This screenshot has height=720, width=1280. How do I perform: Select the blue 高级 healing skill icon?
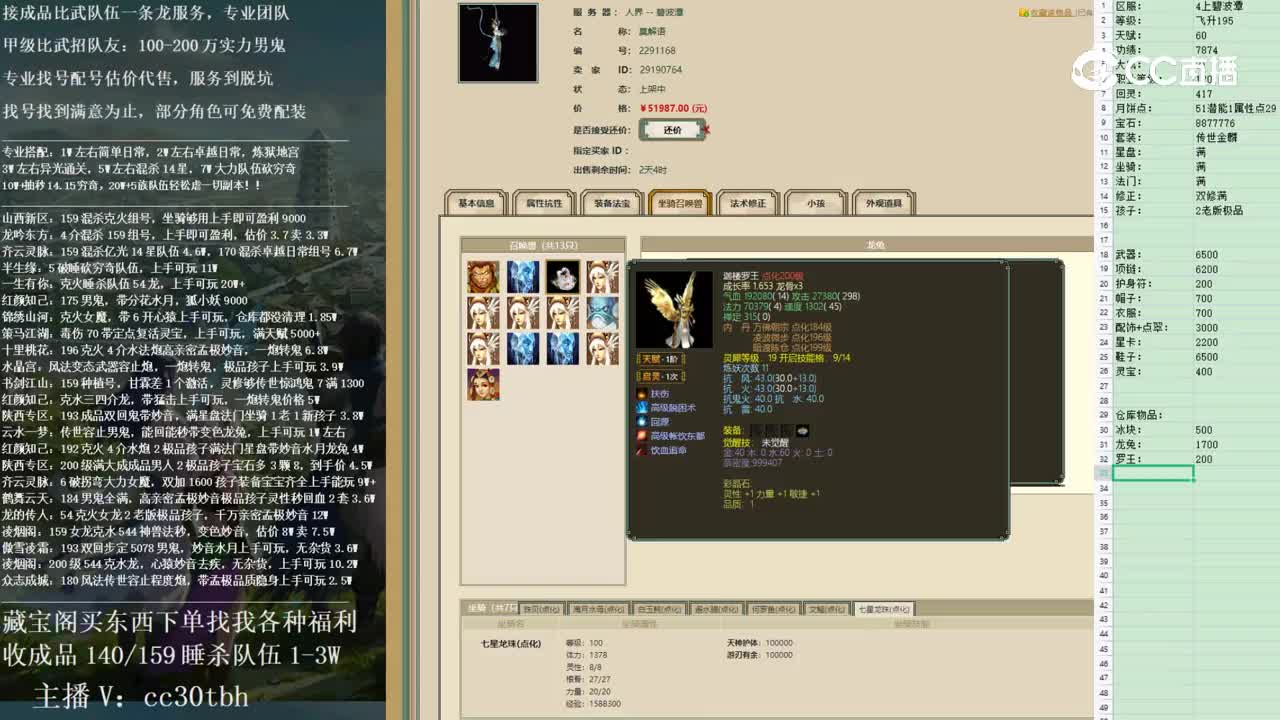pos(642,407)
